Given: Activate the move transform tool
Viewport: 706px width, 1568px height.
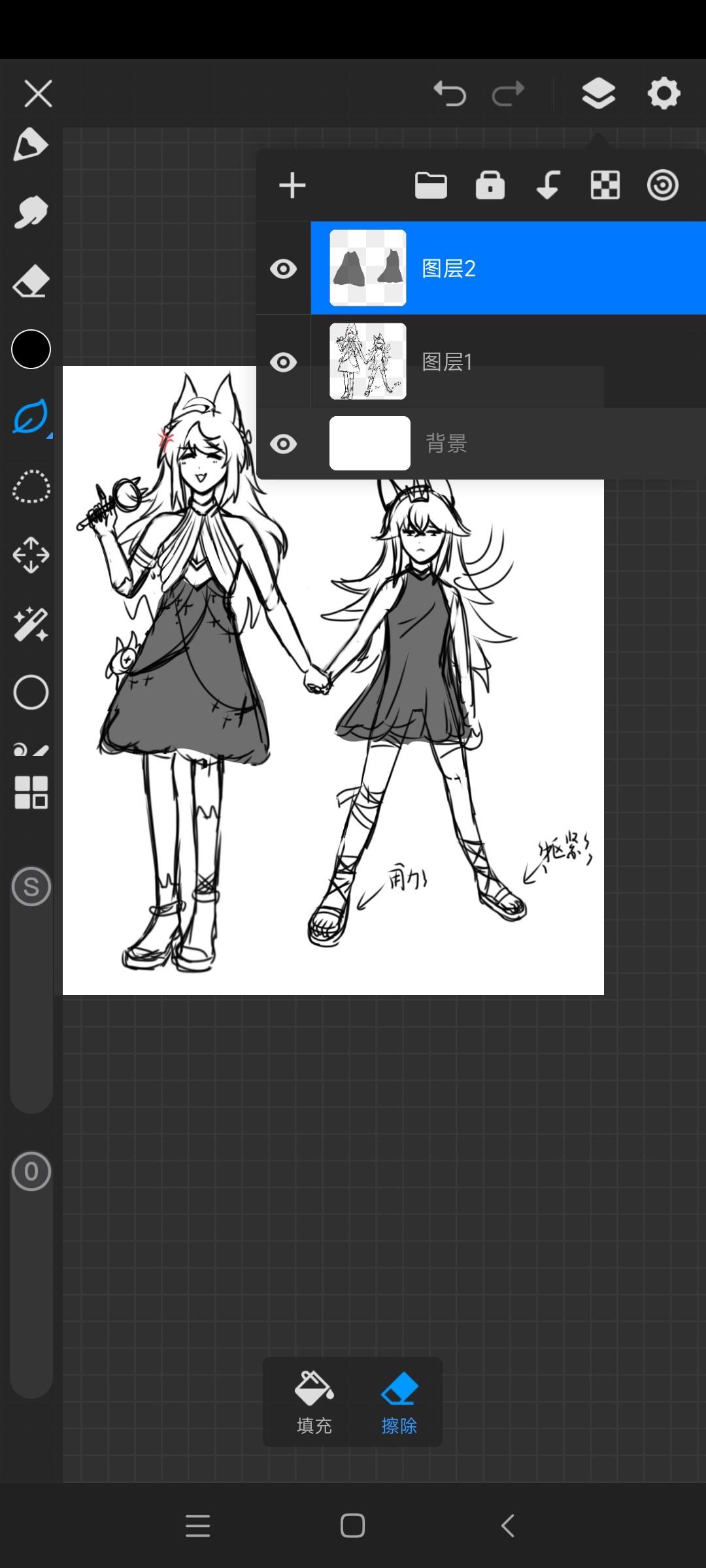Looking at the screenshot, I should 31,555.
